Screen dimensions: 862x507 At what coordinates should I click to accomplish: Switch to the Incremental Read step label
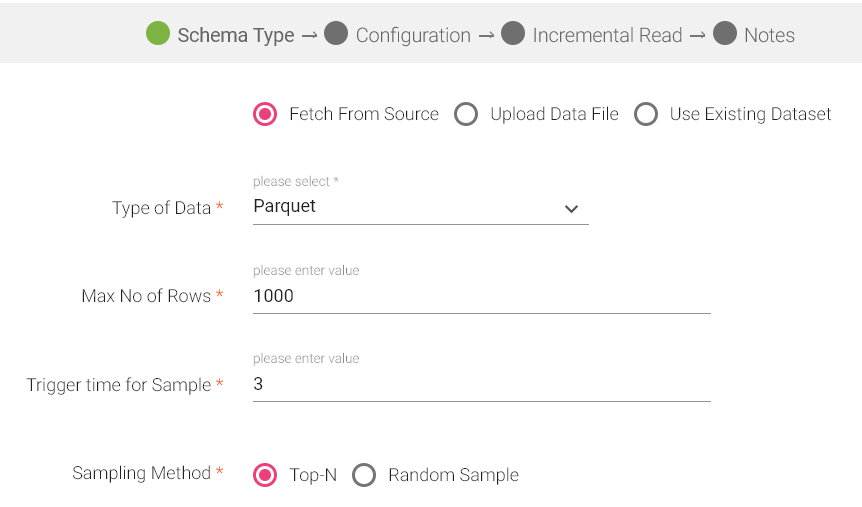point(607,35)
